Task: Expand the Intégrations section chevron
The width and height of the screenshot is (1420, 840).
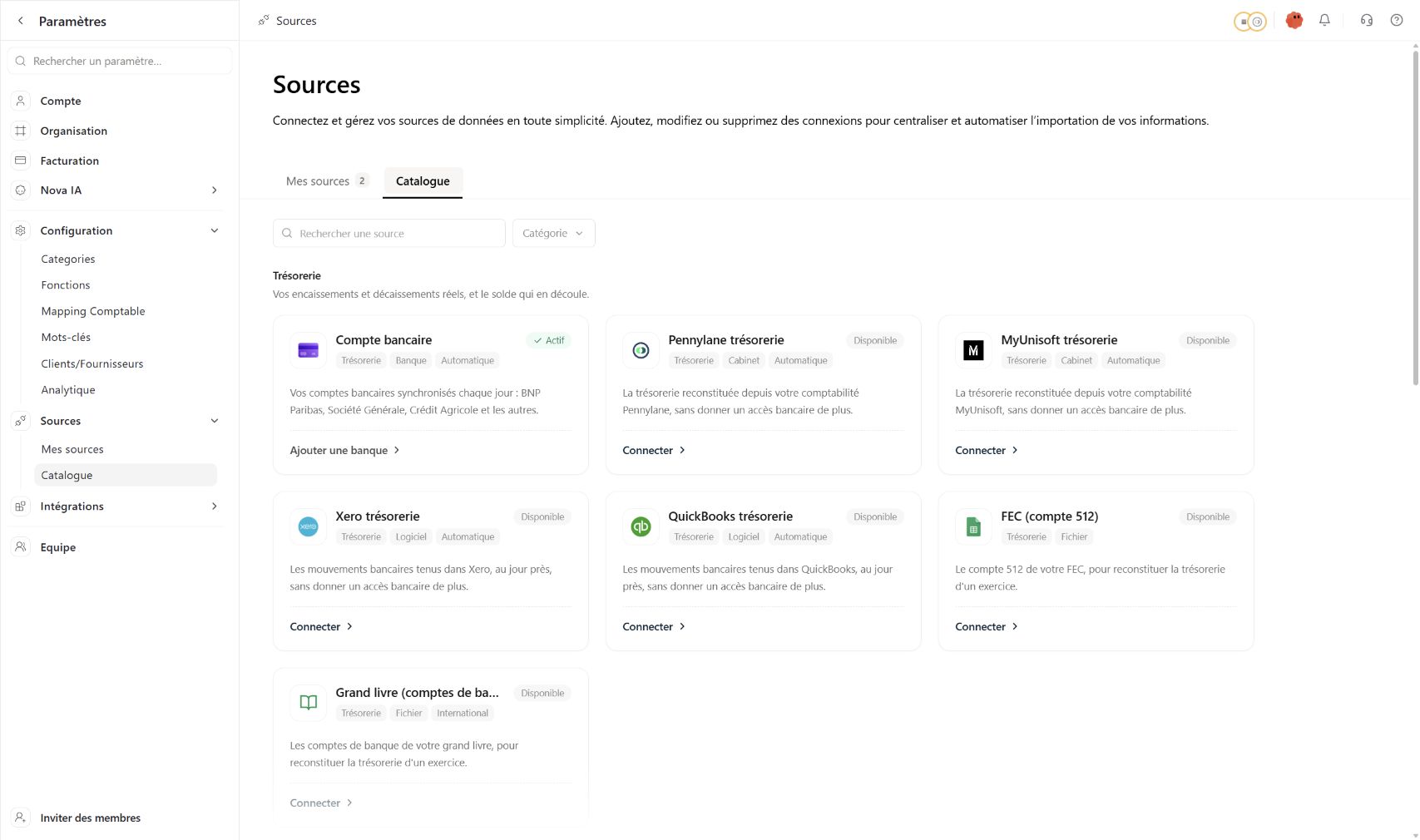Action: click(215, 506)
